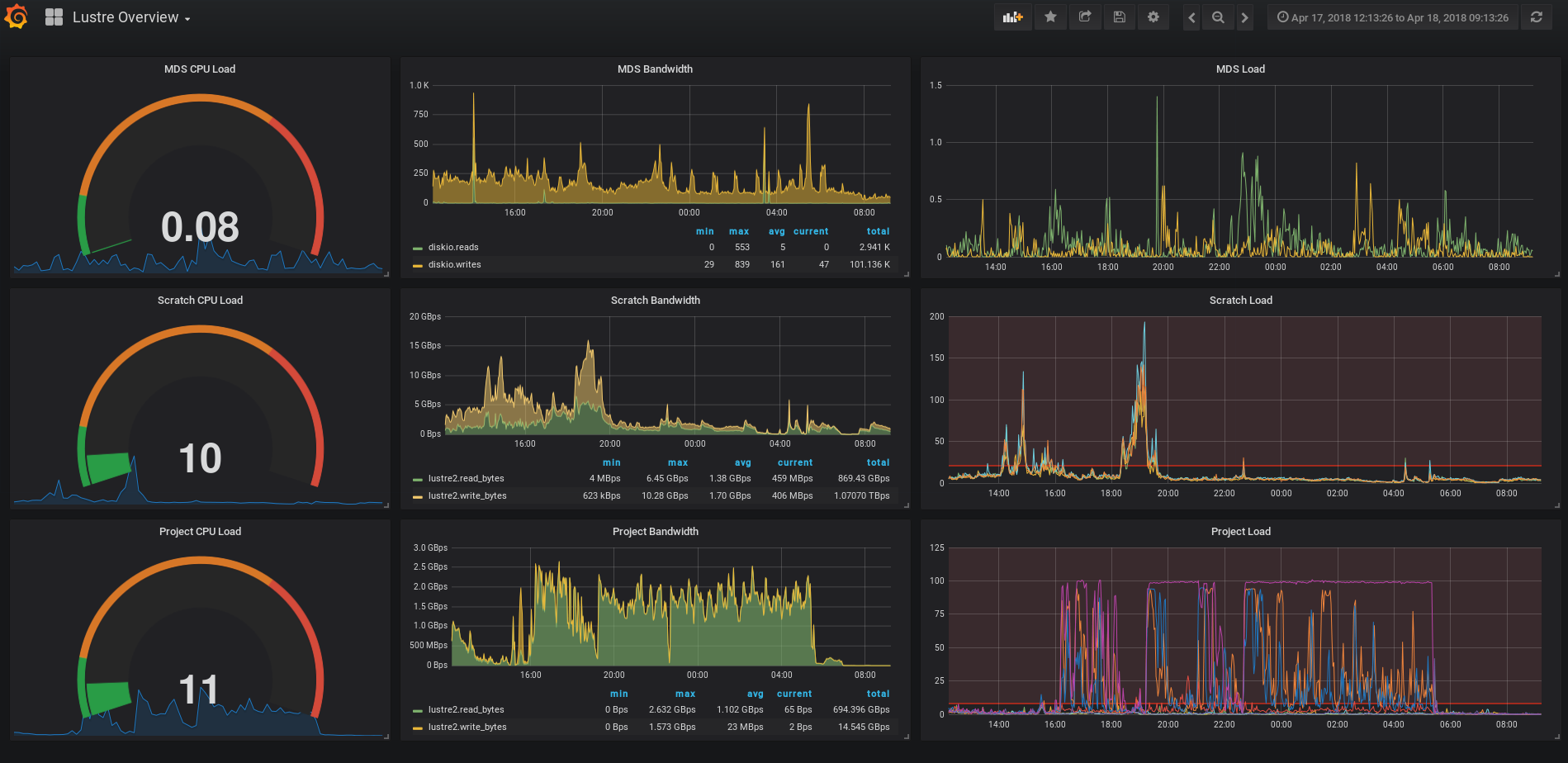1568x763 pixels.
Task: Click the Share dashboard icon
Action: click(x=1085, y=17)
